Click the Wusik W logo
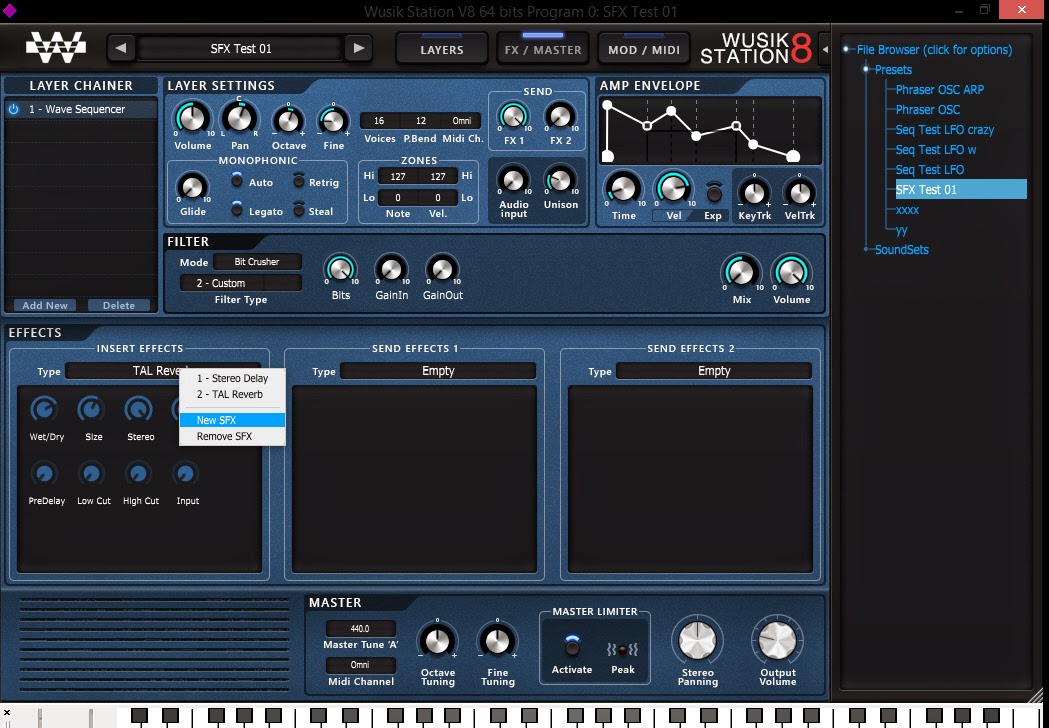The width and height of the screenshot is (1049, 728). pos(56,48)
